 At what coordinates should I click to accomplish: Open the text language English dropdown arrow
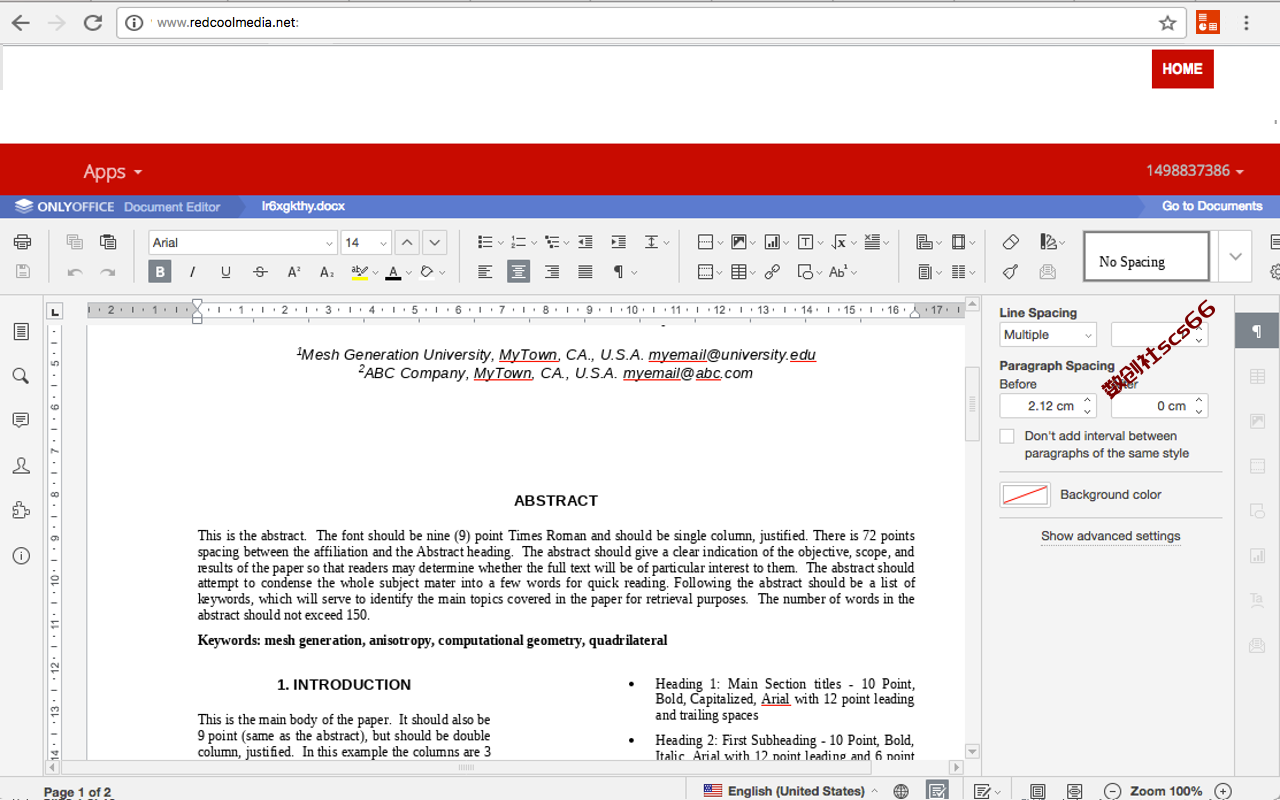click(x=875, y=791)
